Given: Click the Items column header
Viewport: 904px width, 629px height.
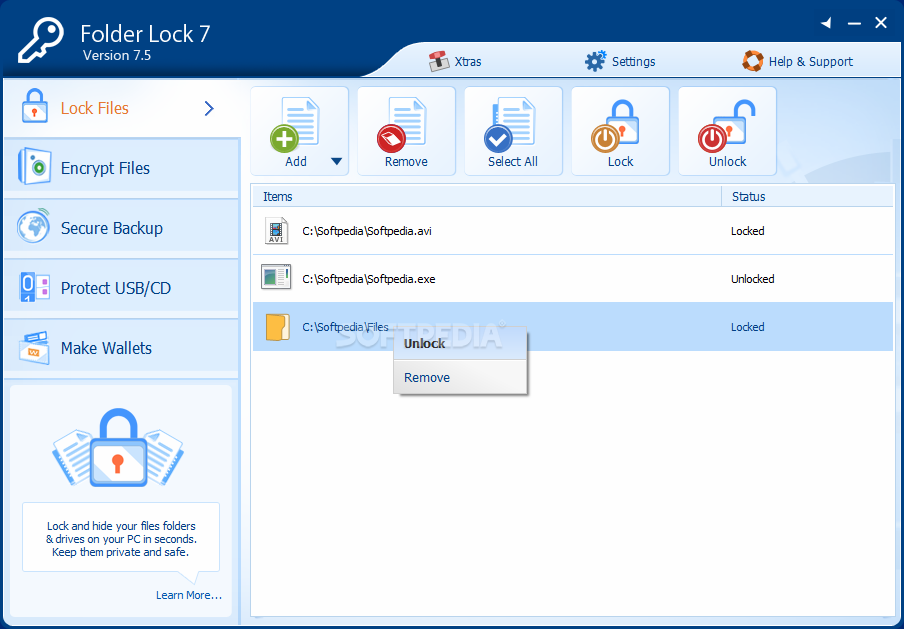Looking at the screenshot, I should click(487, 197).
